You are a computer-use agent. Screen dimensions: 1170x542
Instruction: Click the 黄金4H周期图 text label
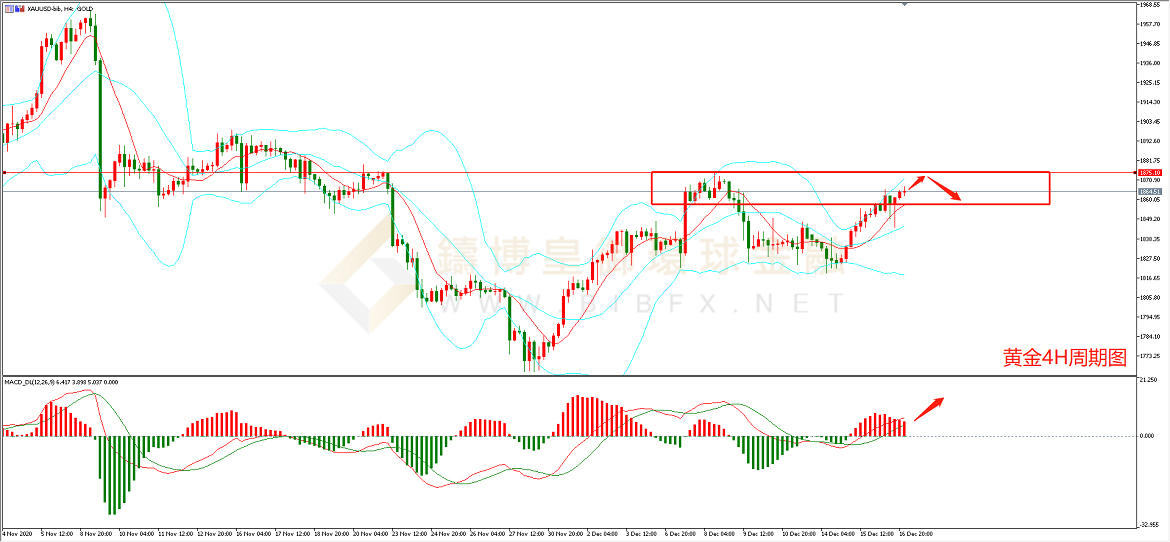[1065, 358]
